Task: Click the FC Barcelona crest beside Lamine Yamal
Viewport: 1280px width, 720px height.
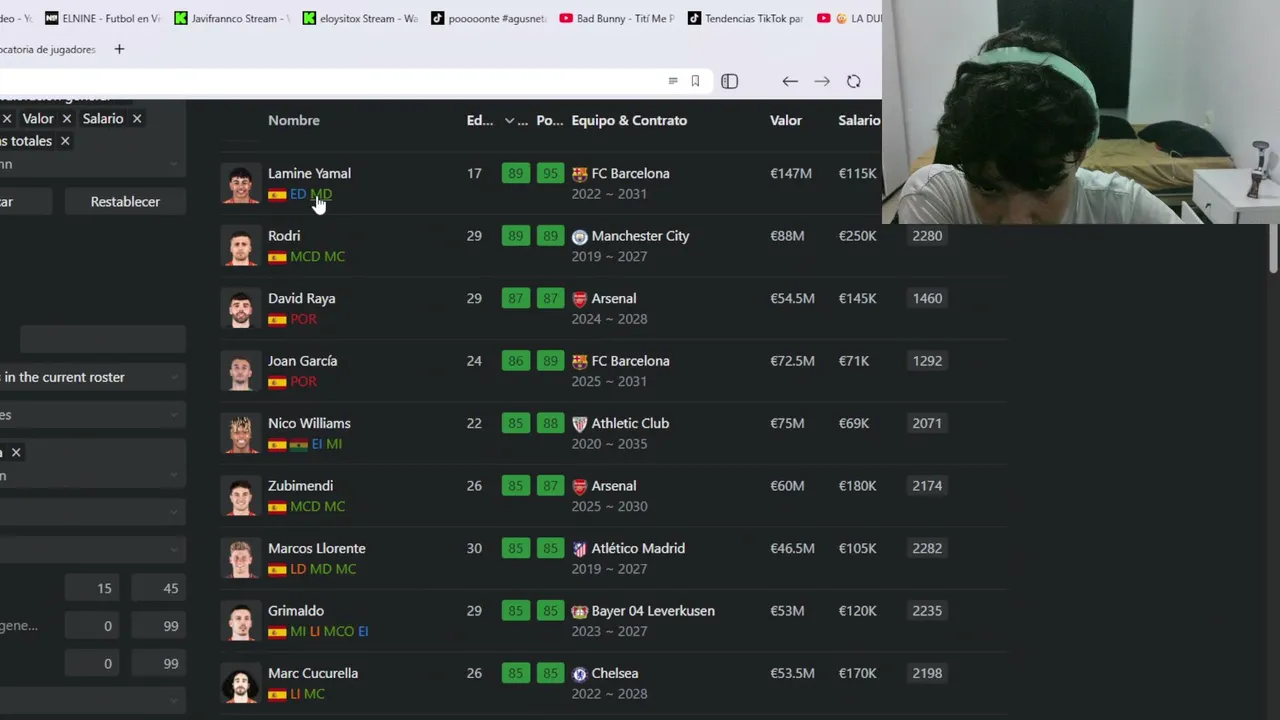Action: [579, 174]
